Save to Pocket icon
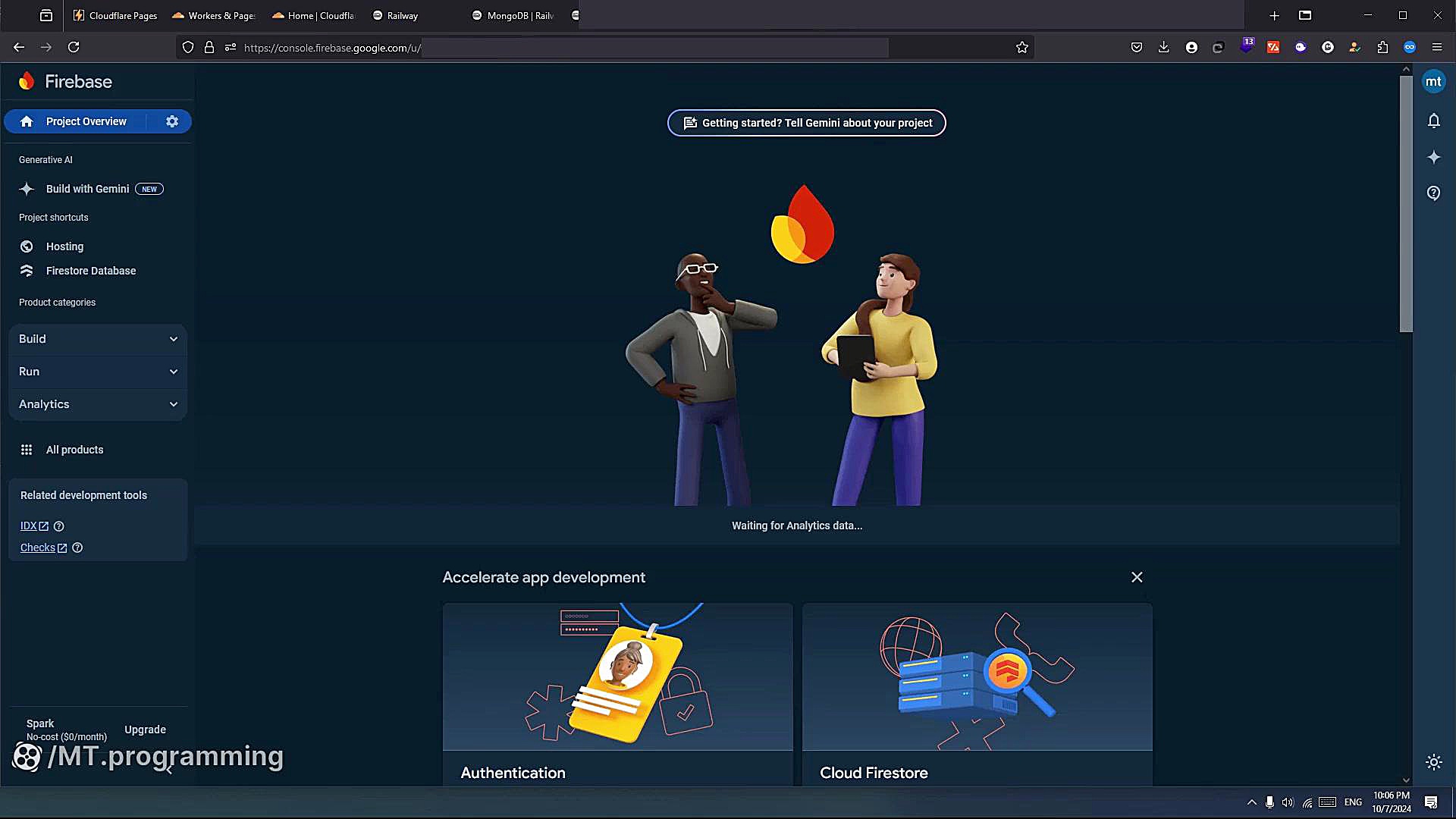1456x819 pixels. (x=1137, y=47)
